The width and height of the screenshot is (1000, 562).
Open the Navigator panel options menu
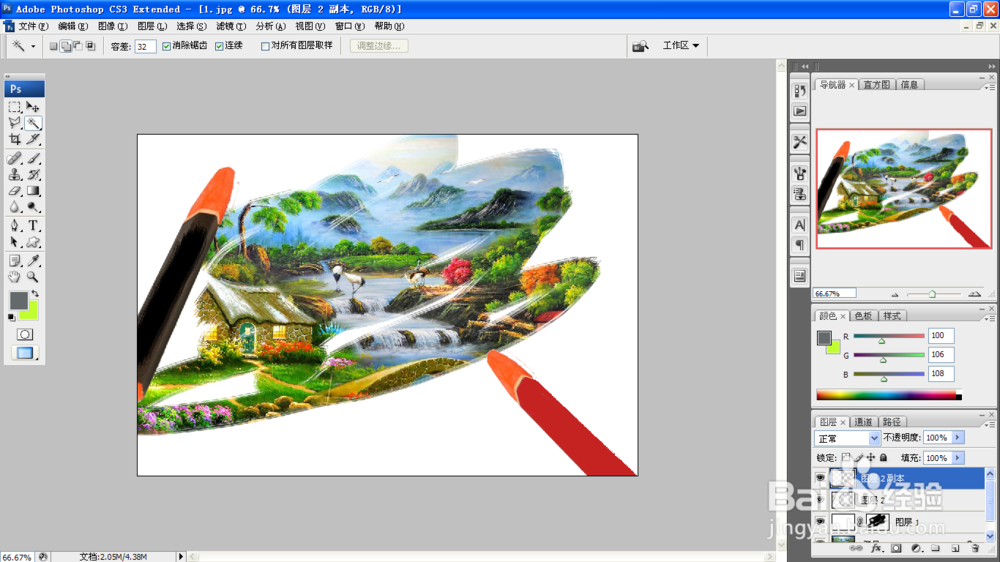[990, 87]
